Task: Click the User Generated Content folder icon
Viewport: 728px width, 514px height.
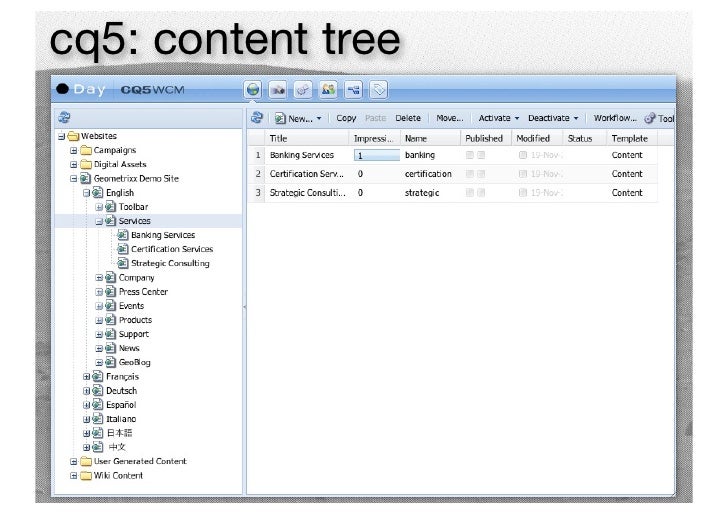Action: click(x=86, y=462)
